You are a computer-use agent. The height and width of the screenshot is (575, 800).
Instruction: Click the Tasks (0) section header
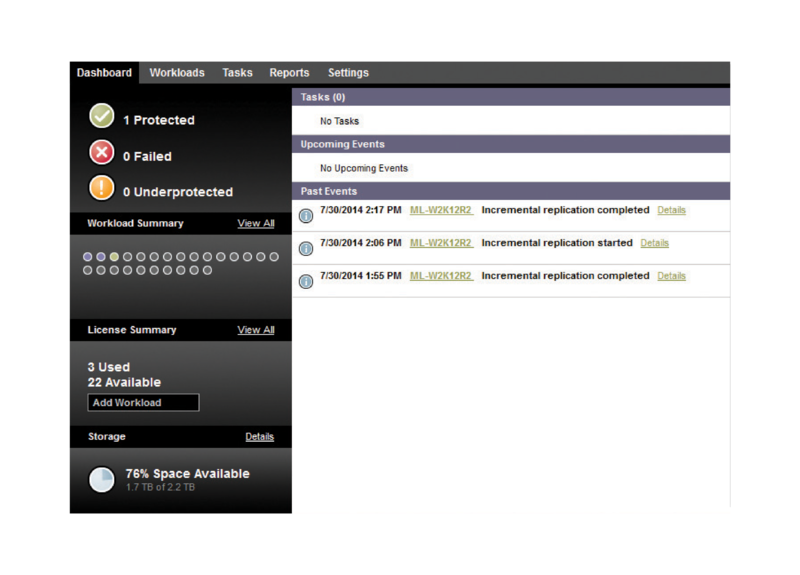tap(511, 97)
